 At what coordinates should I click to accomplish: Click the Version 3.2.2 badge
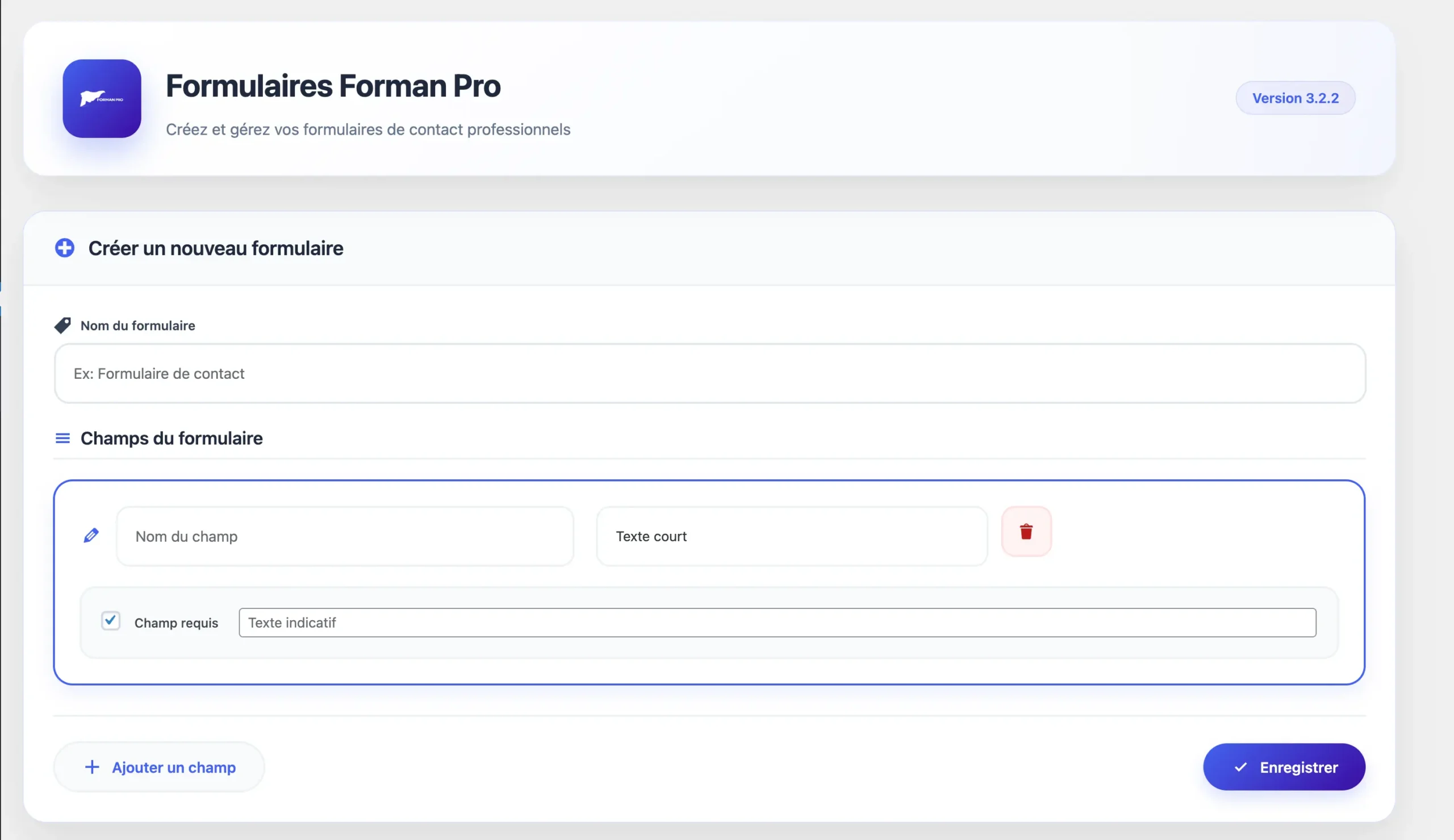pos(1295,98)
